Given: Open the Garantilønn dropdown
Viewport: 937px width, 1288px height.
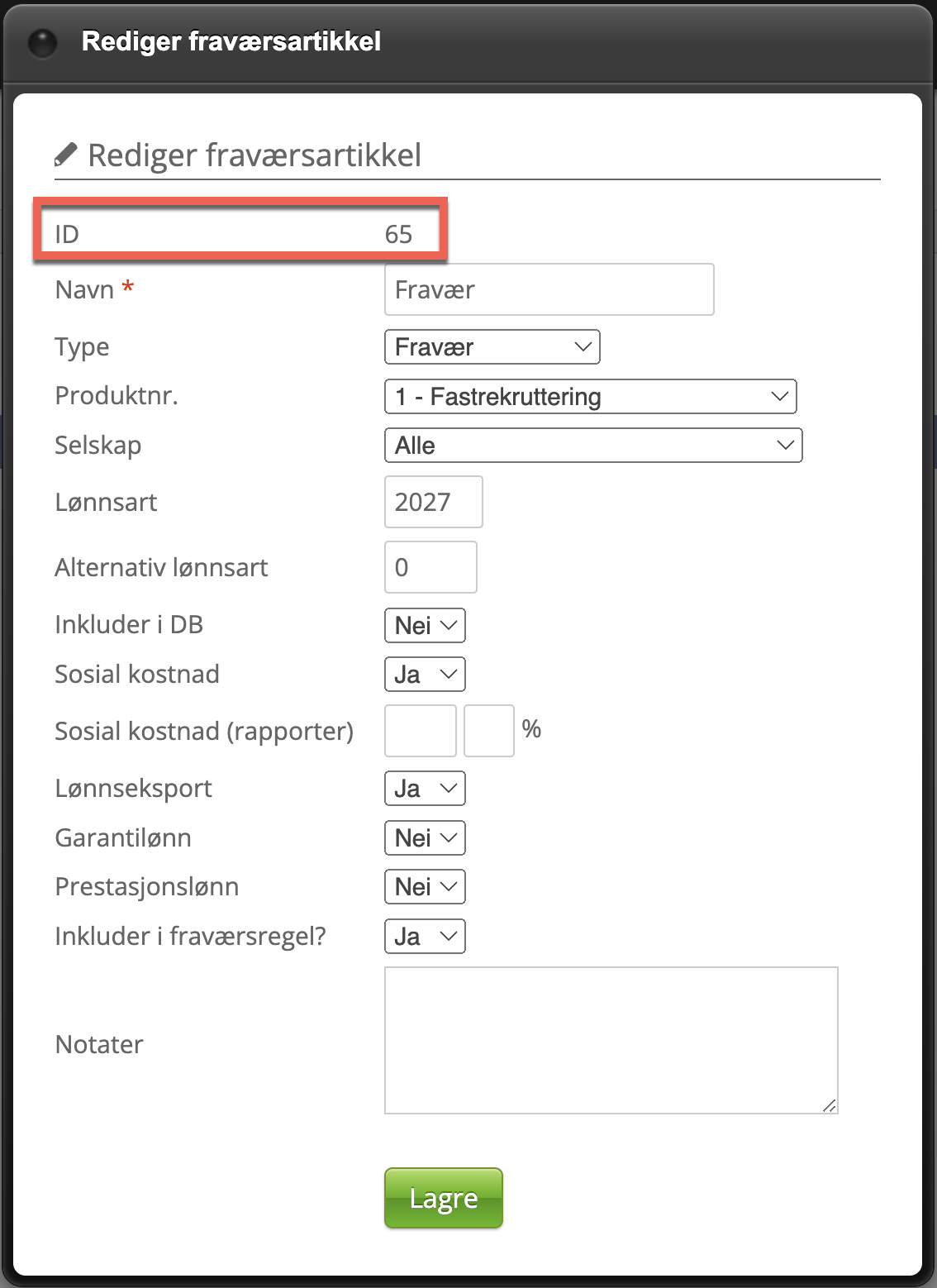Looking at the screenshot, I should point(425,837).
